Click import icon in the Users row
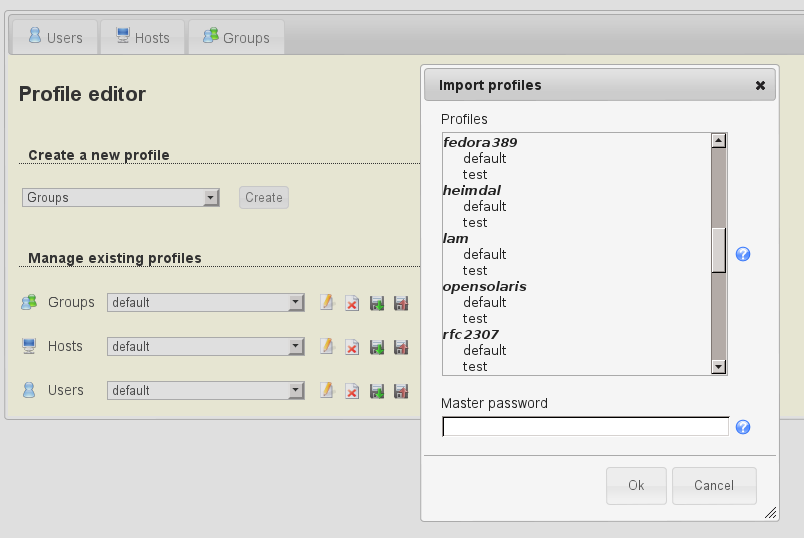Image resolution: width=804 pixels, height=538 pixels. [377, 391]
